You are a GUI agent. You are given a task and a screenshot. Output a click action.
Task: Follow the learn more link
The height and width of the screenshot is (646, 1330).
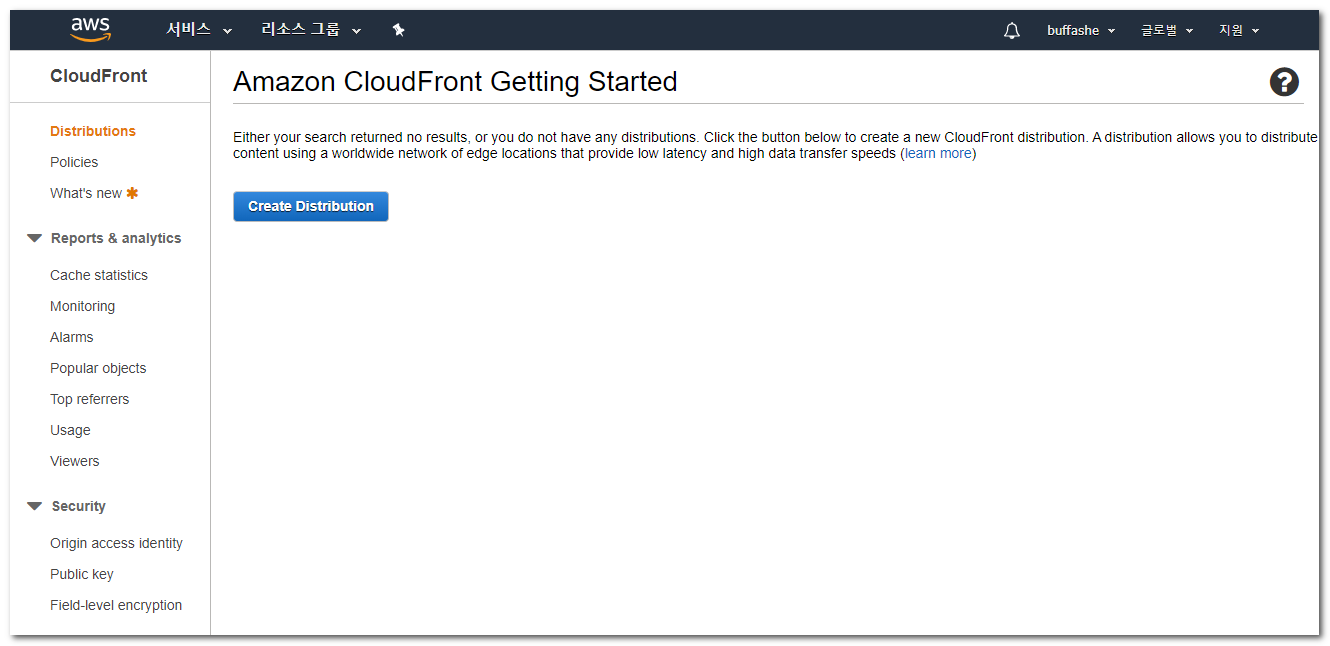[938, 153]
